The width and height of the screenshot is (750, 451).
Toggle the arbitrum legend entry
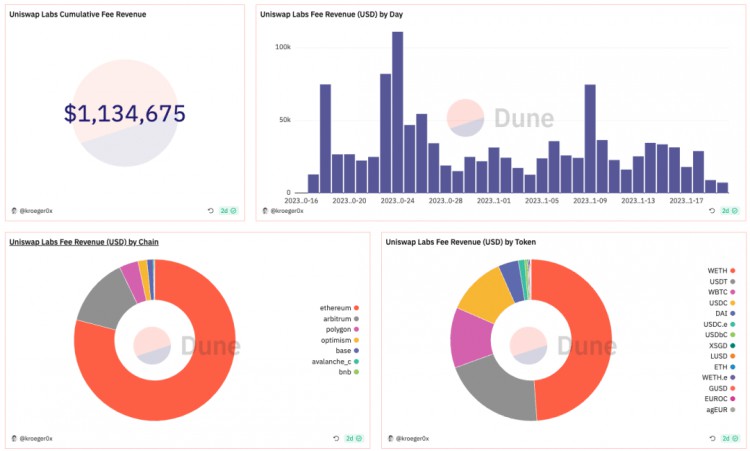pyautogui.click(x=341, y=319)
